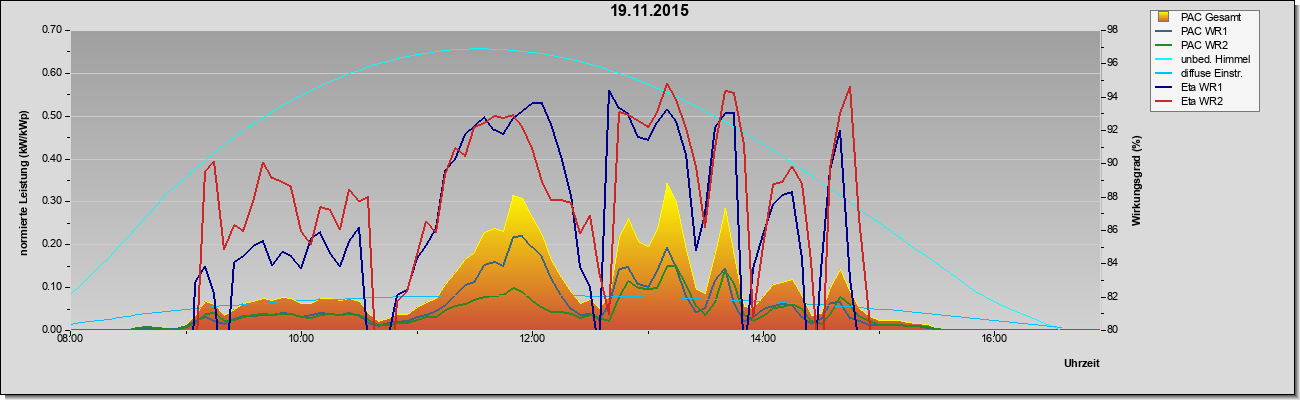This screenshot has height=400, width=1300.
Task: Click the chart title 19.11.2015
Action: (x=650, y=12)
